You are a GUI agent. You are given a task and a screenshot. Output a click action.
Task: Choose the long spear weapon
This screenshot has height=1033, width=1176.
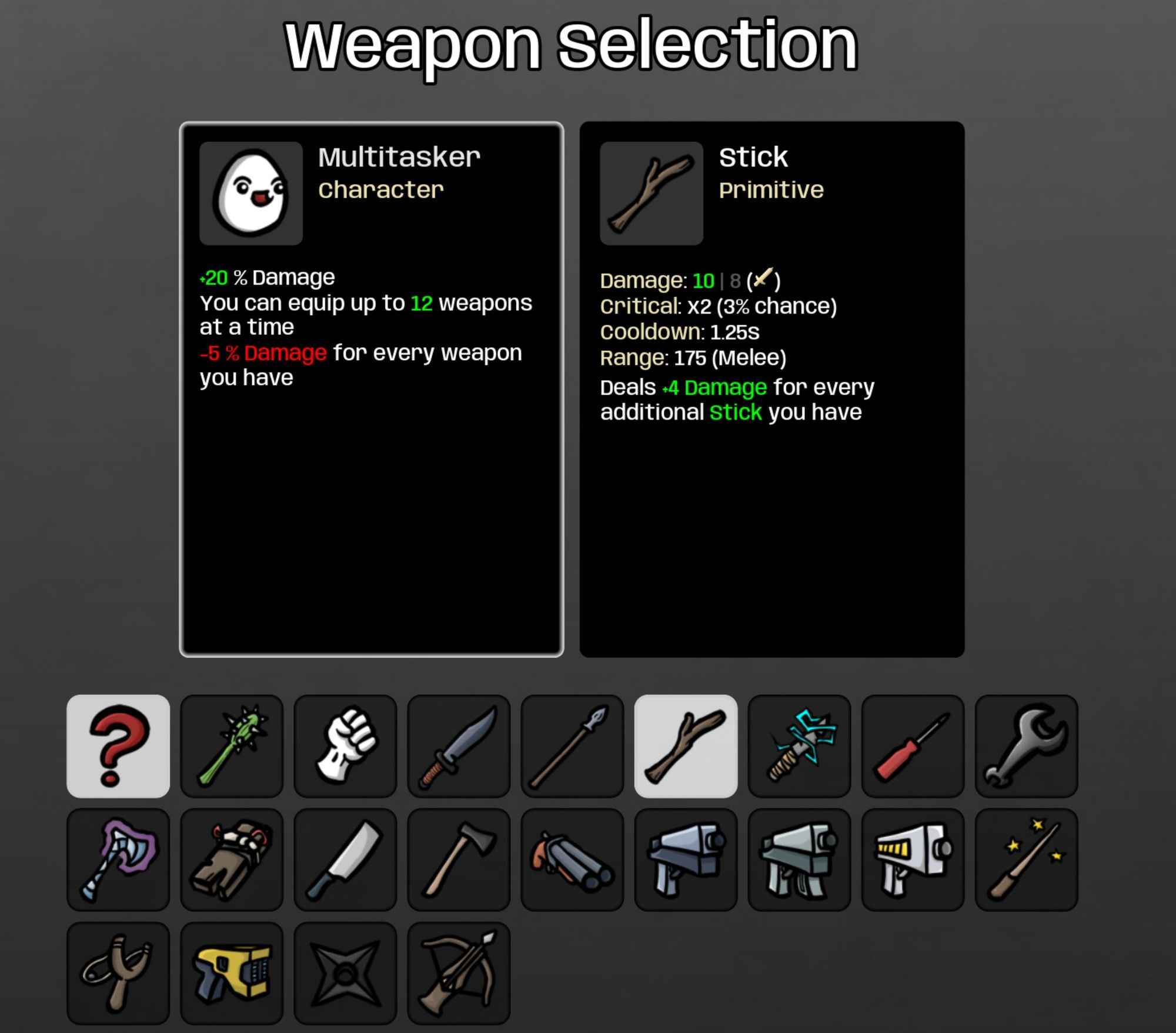tap(572, 746)
